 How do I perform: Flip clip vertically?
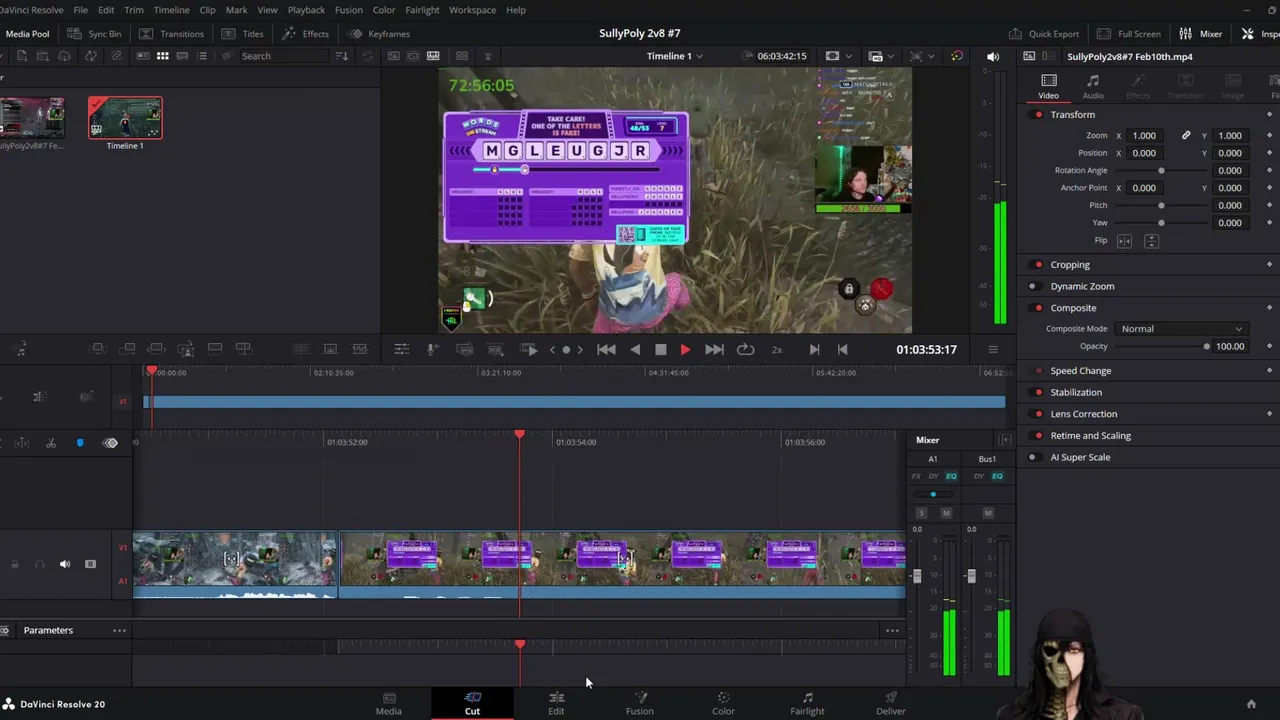click(x=1151, y=241)
